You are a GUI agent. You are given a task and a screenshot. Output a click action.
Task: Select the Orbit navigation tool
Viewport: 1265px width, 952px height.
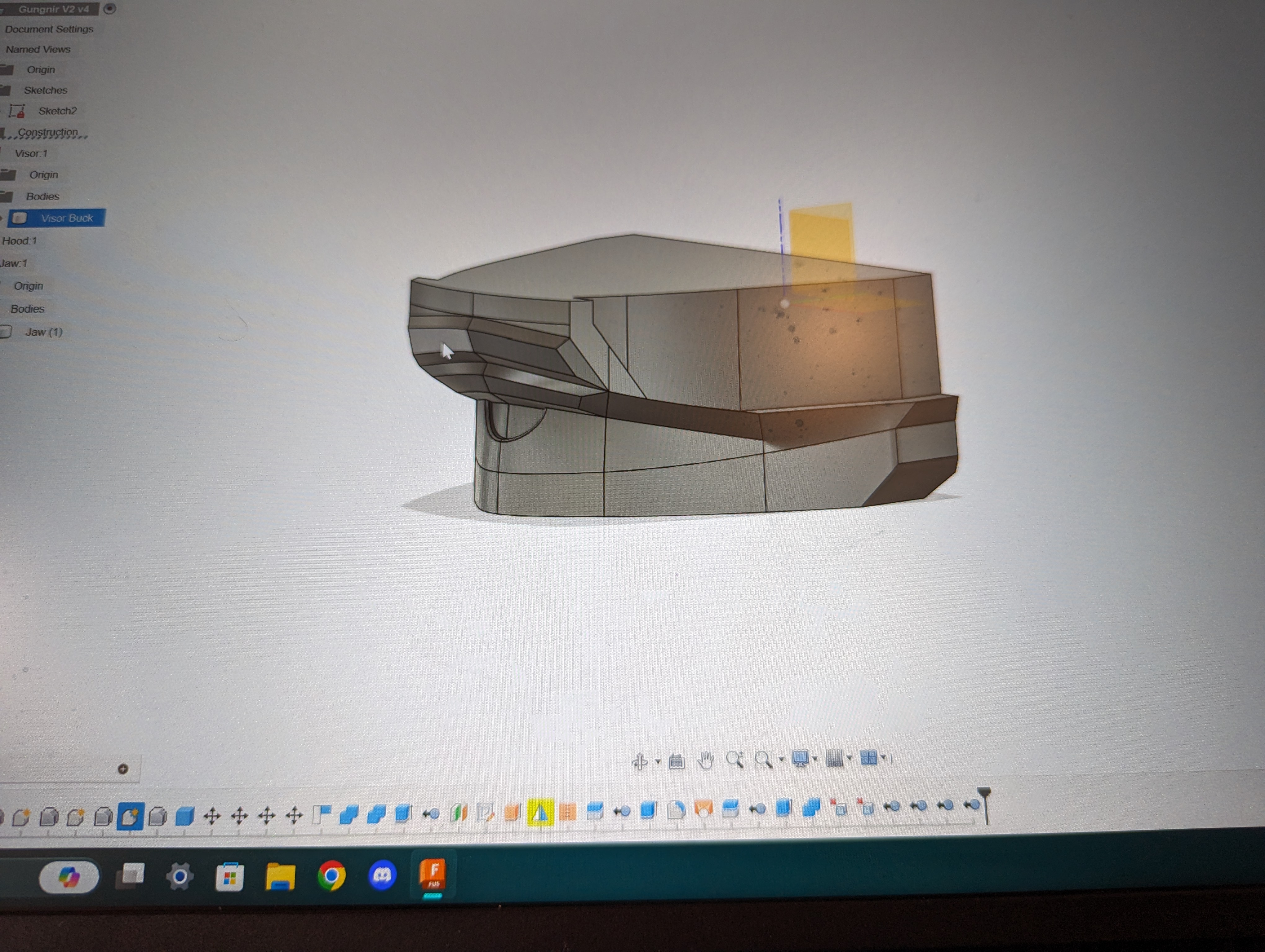640,761
